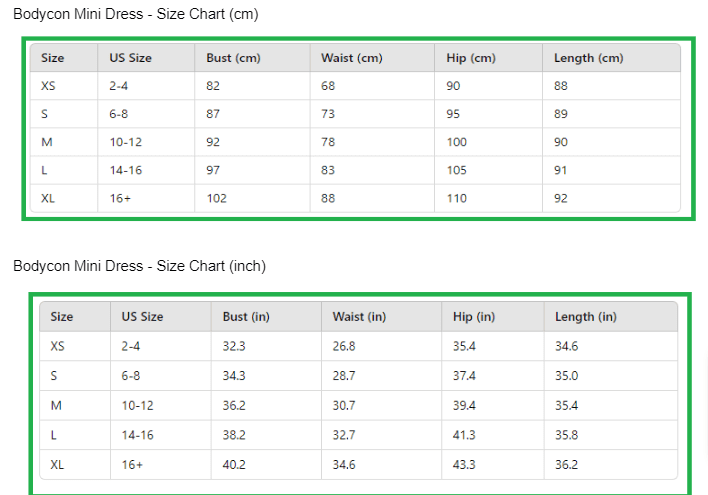Select the bust value 32.3 cell
Image resolution: width=708 pixels, height=495 pixels.
[234, 346]
